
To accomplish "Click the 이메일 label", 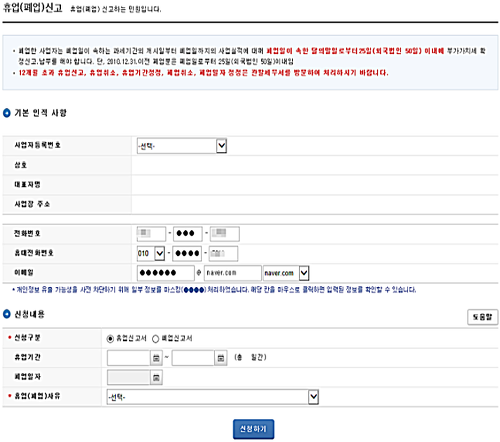I will point(24,273).
